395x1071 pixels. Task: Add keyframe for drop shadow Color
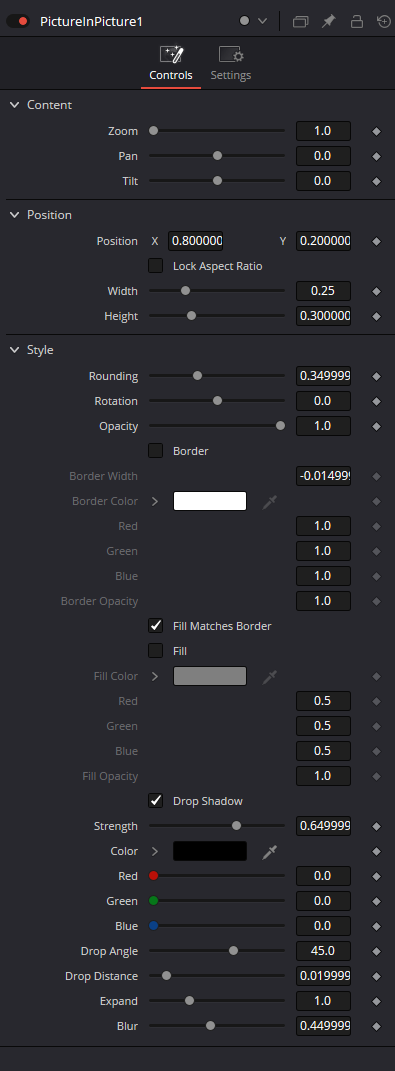[x=376, y=851]
